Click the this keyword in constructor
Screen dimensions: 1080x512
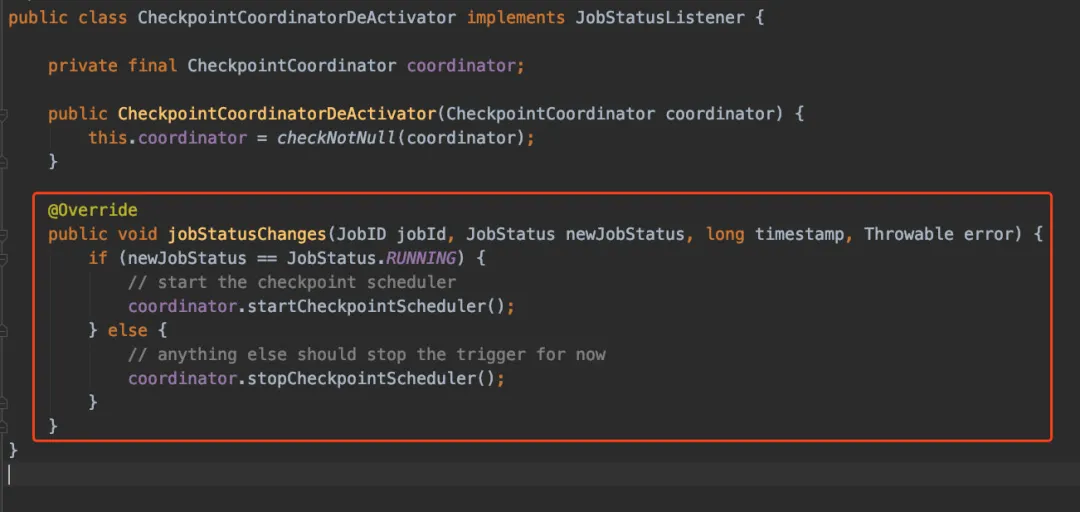point(108,138)
